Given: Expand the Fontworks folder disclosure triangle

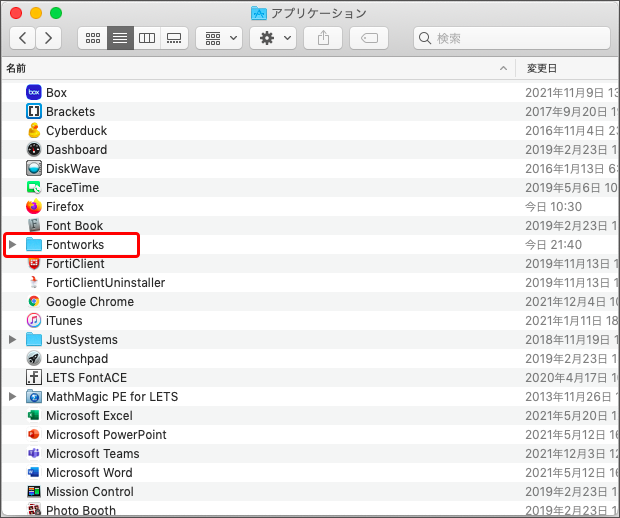Looking at the screenshot, I should tap(12, 244).
